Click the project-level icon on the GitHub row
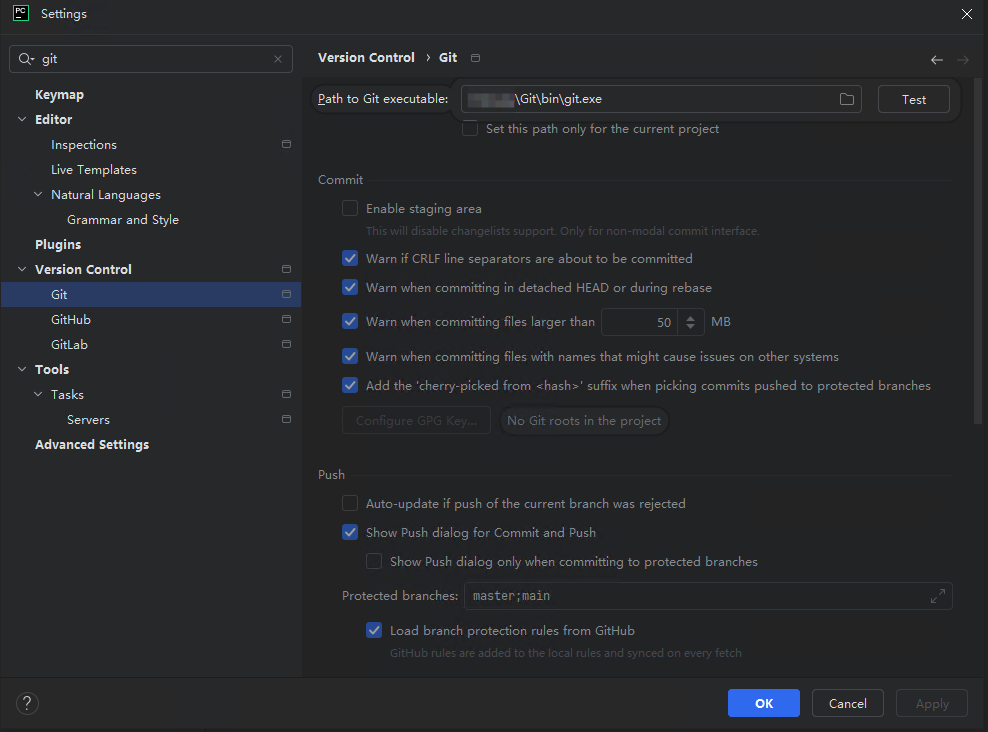 [x=286, y=319]
